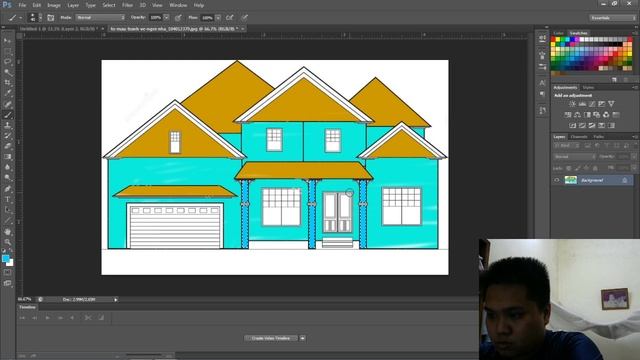Image resolution: width=640 pixels, height=360 pixels.
Task: Select the Eyedropper tool
Action: click(7, 93)
